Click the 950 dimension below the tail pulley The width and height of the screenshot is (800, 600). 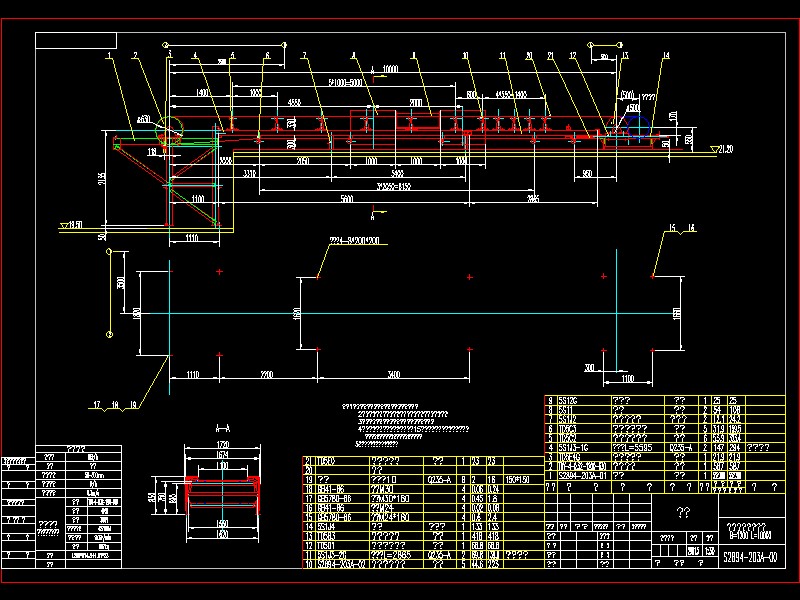pyautogui.click(x=587, y=173)
